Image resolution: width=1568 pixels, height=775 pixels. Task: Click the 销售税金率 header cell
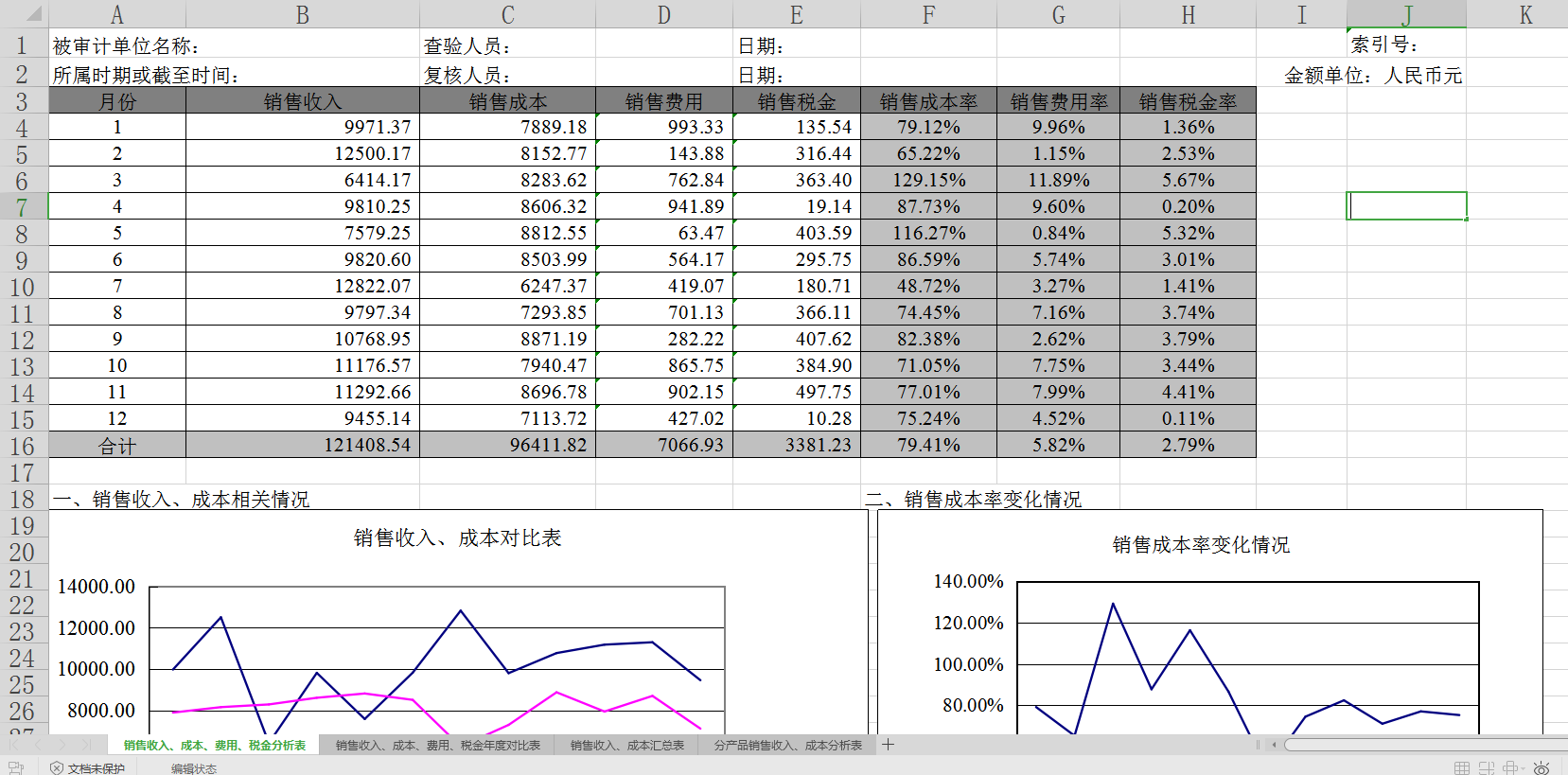click(x=1188, y=101)
